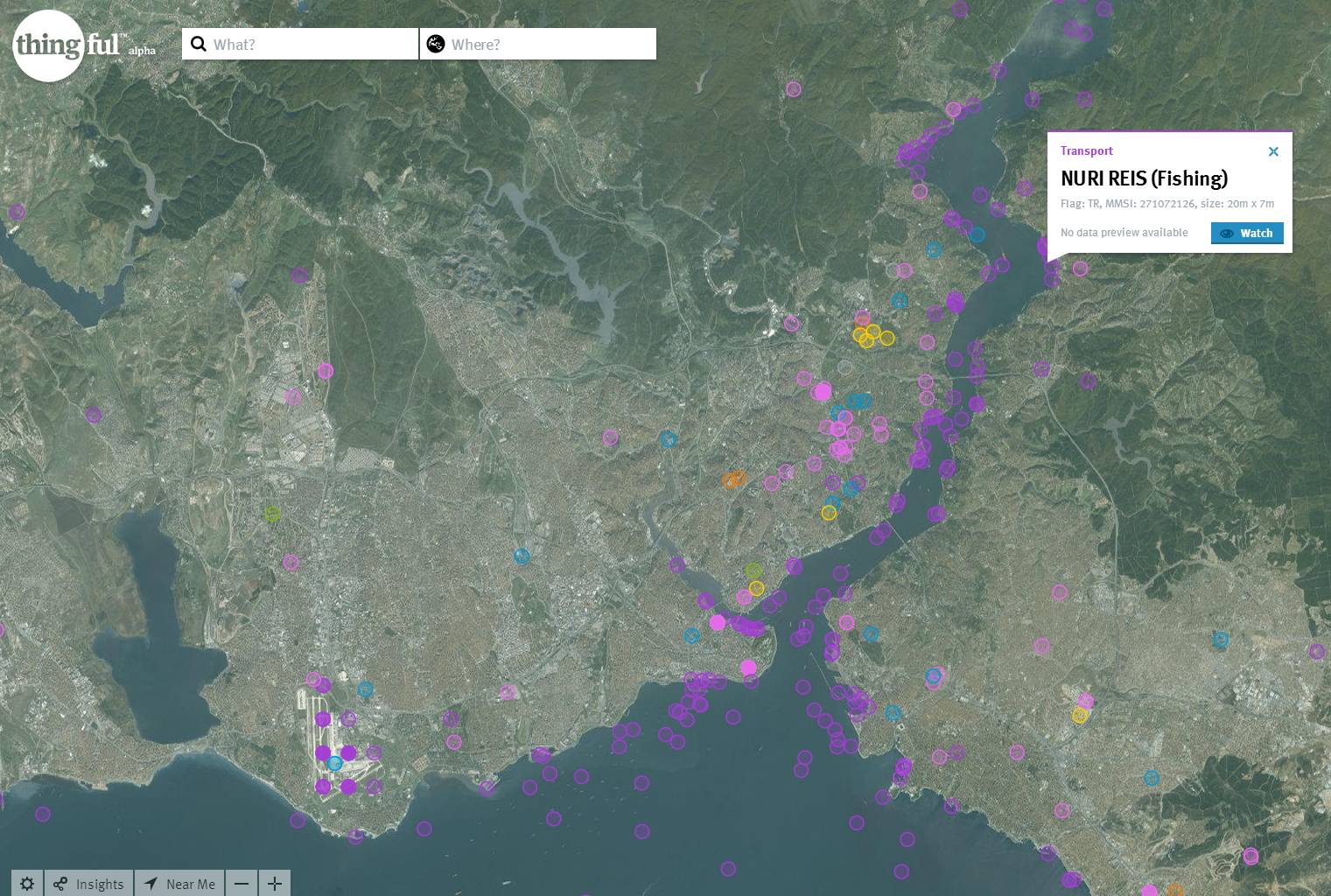
Task: Click the globe icon in the Where field
Action: tap(436, 45)
